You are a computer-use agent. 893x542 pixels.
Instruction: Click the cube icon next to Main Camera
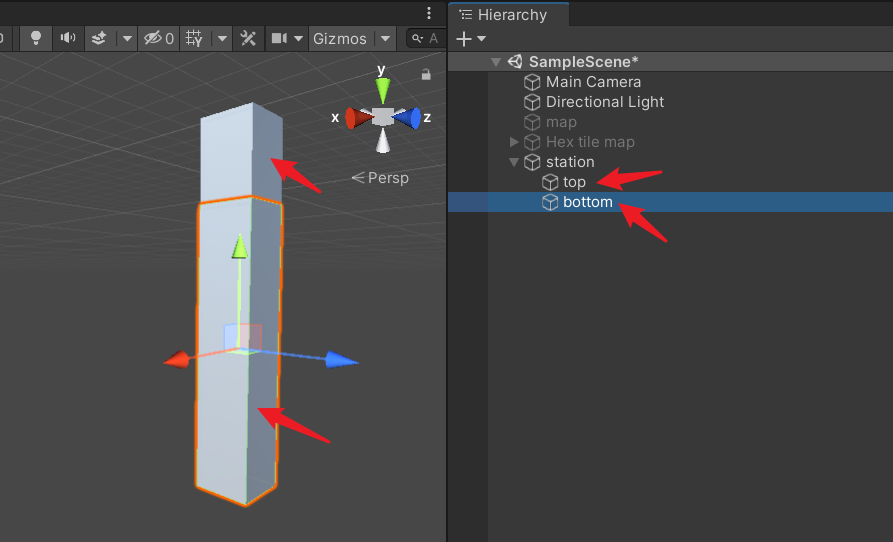532,82
